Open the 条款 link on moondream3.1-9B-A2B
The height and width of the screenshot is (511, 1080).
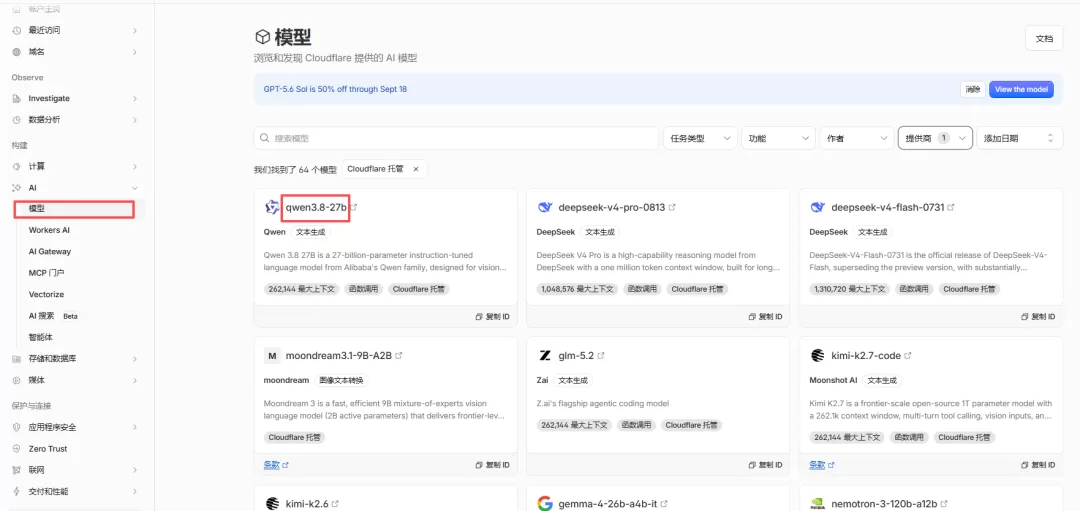(276, 465)
